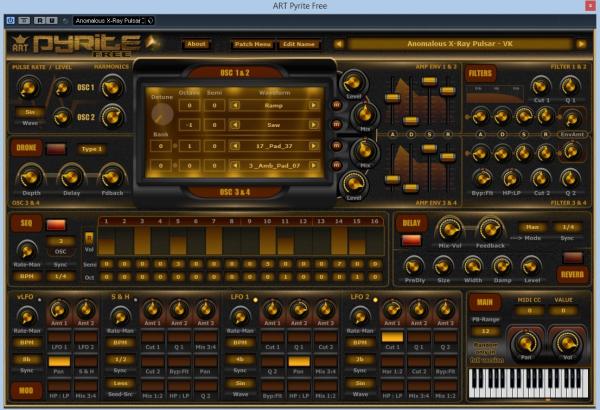Toggle the DRONE on/off switch
This screenshot has width=600, height=410.
(x=57, y=148)
